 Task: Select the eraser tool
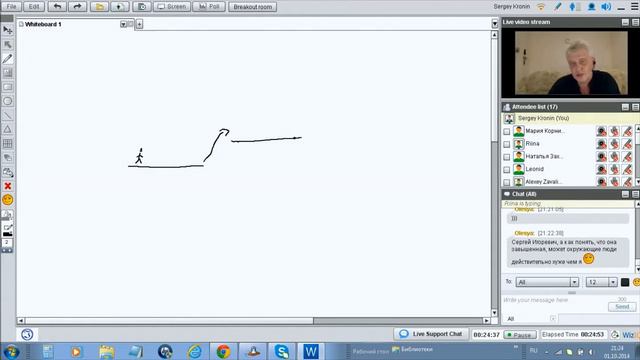pyautogui.click(x=7, y=158)
